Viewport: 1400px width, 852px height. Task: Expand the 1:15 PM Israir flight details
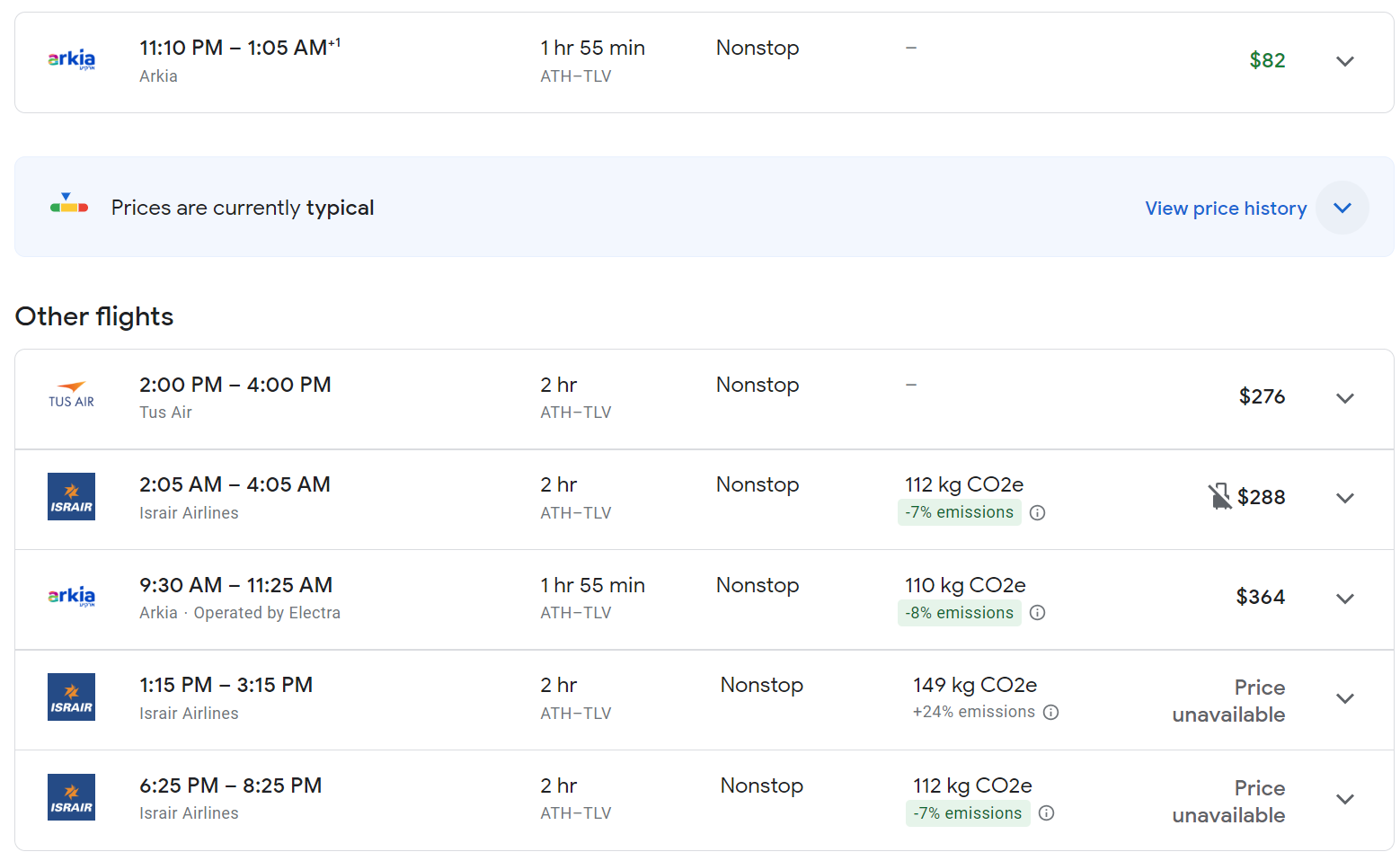(1344, 698)
